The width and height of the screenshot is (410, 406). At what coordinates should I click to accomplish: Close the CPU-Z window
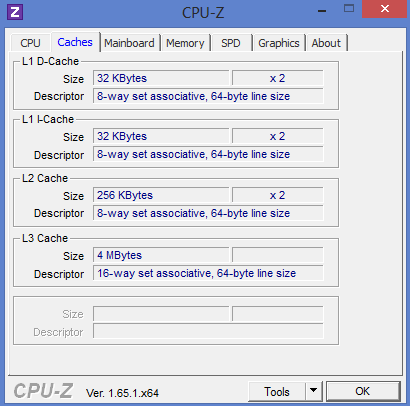(385, 9)
